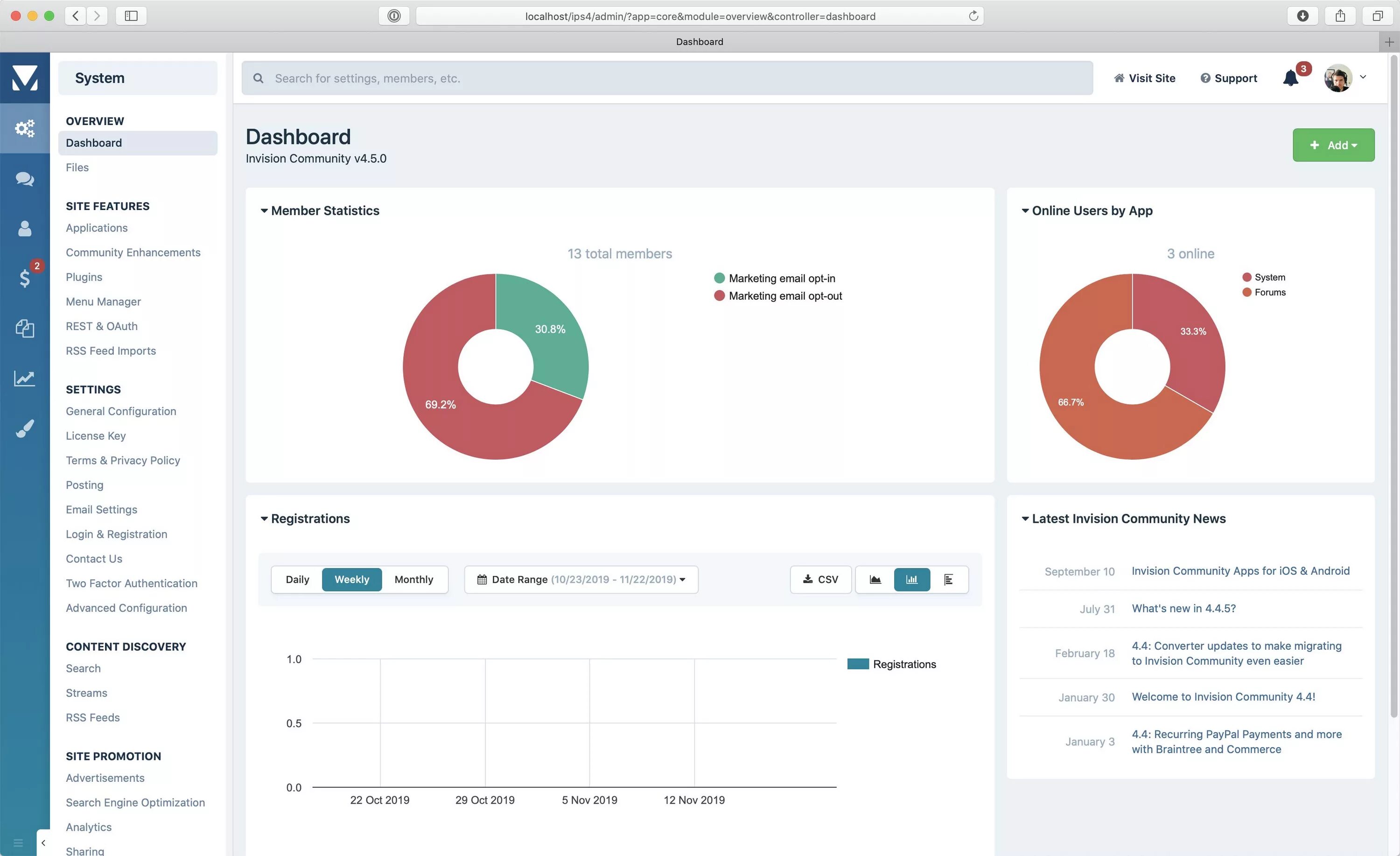Open the green Add dropdown button

(x=1333, y=145)
